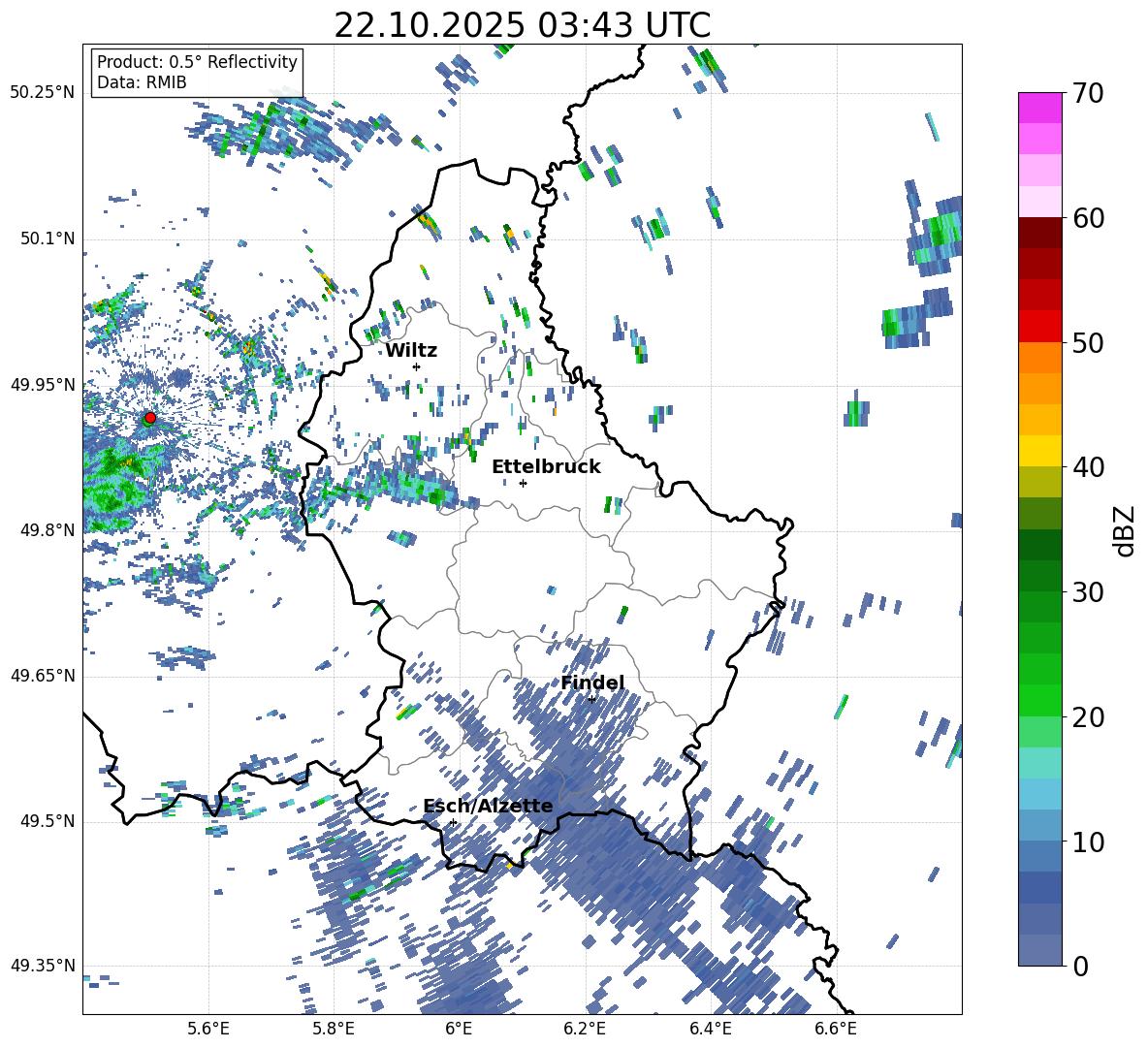
Task: Click the 49.5°N latitude label
Action: 47,821
